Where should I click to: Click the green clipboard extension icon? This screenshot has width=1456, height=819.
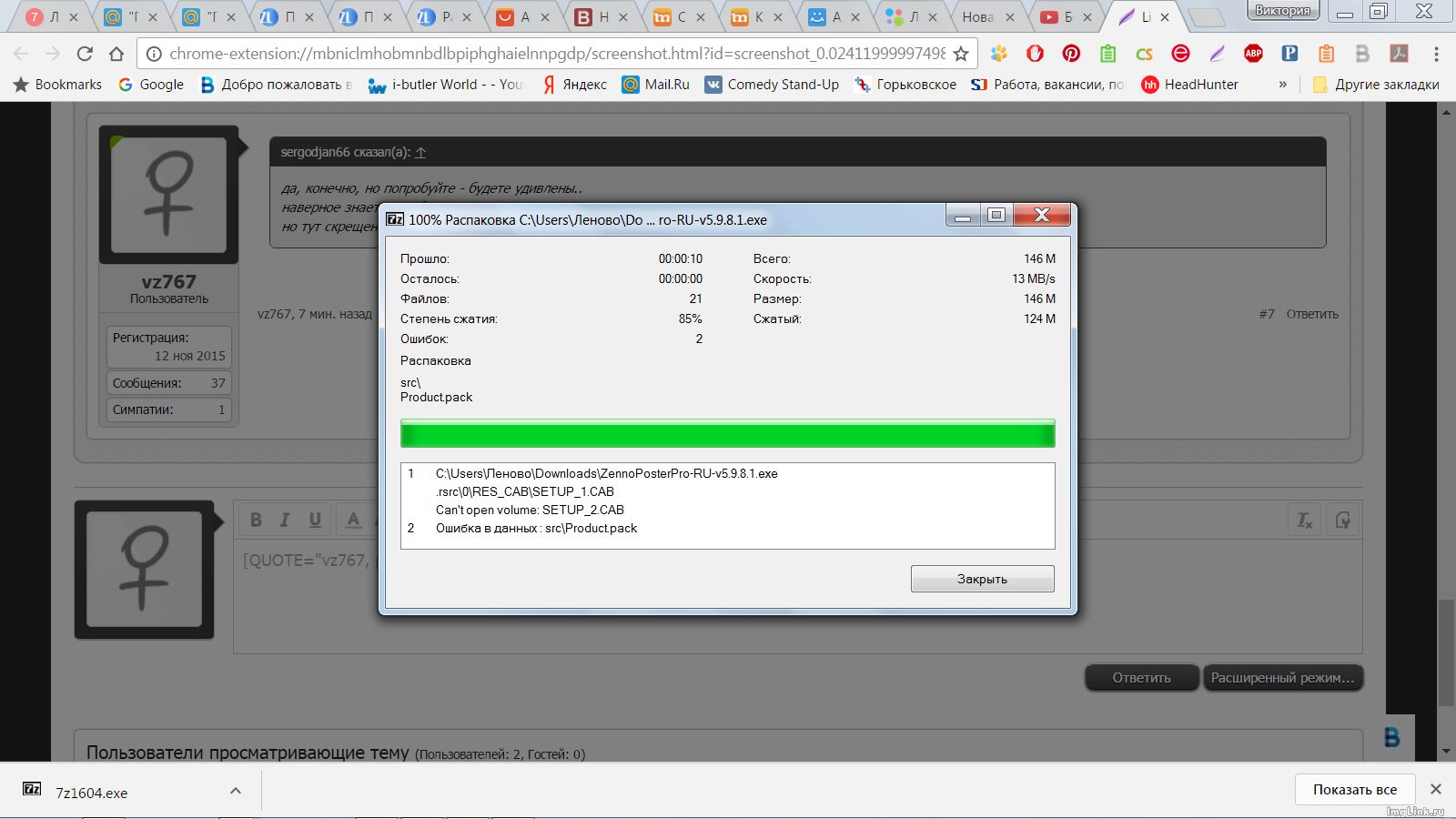tap(1107, 54)
